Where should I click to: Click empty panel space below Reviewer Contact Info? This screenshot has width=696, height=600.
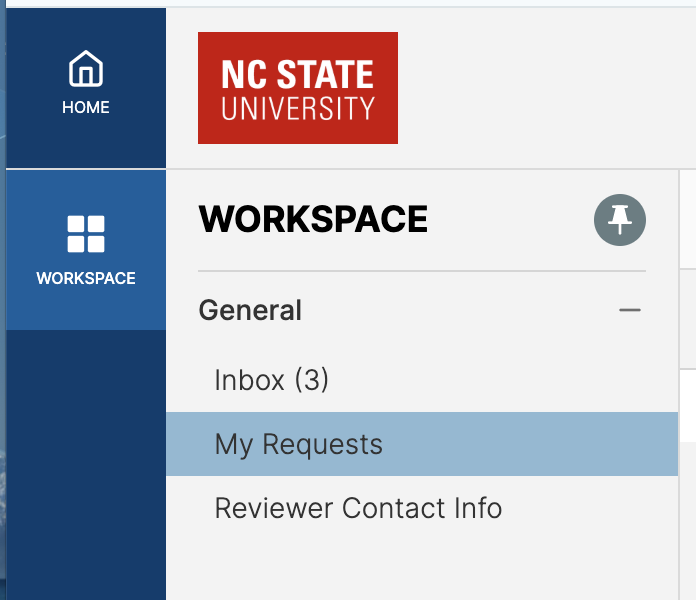click(420, 565)
